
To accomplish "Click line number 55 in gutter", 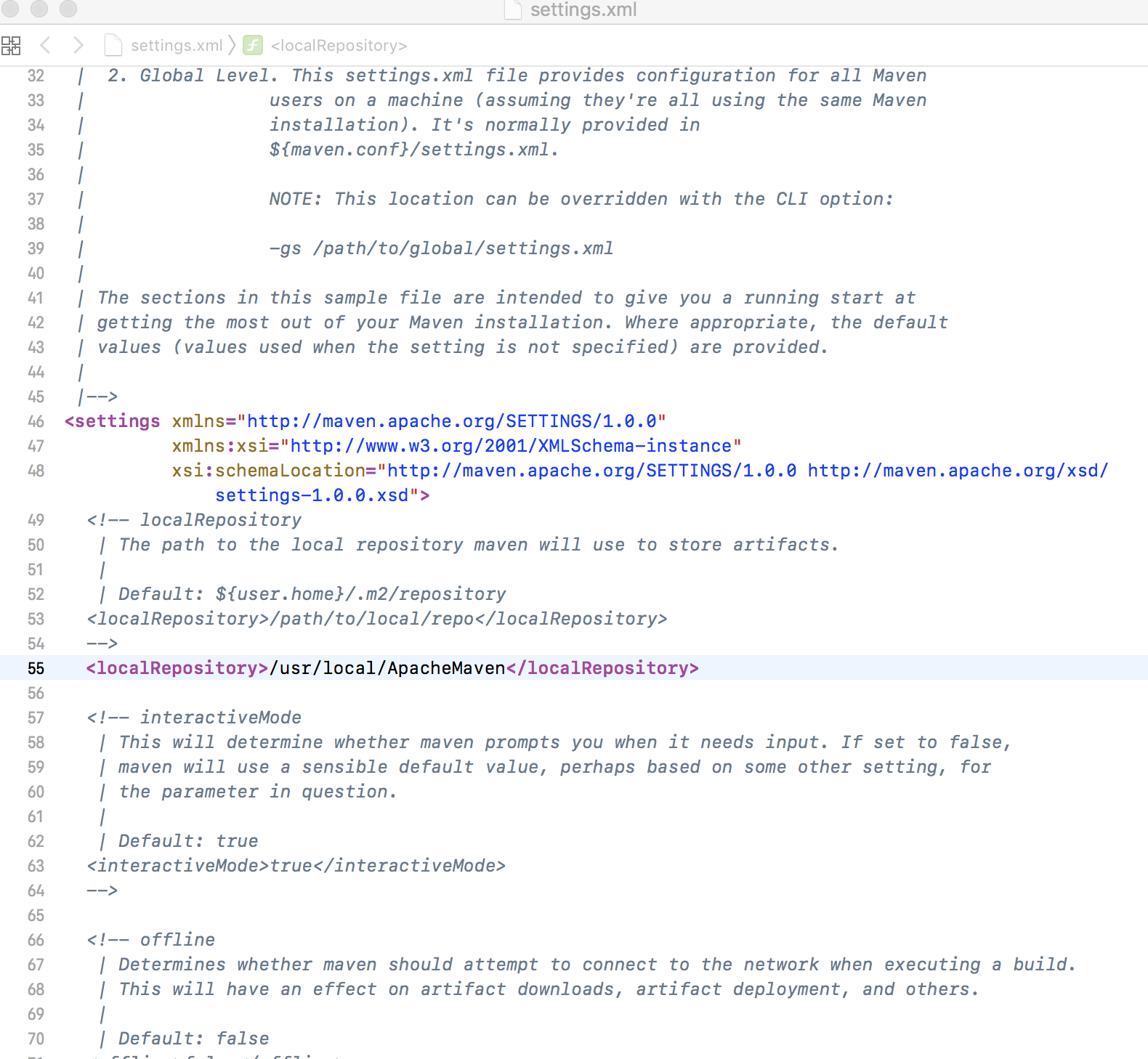I will pos(36,668).
